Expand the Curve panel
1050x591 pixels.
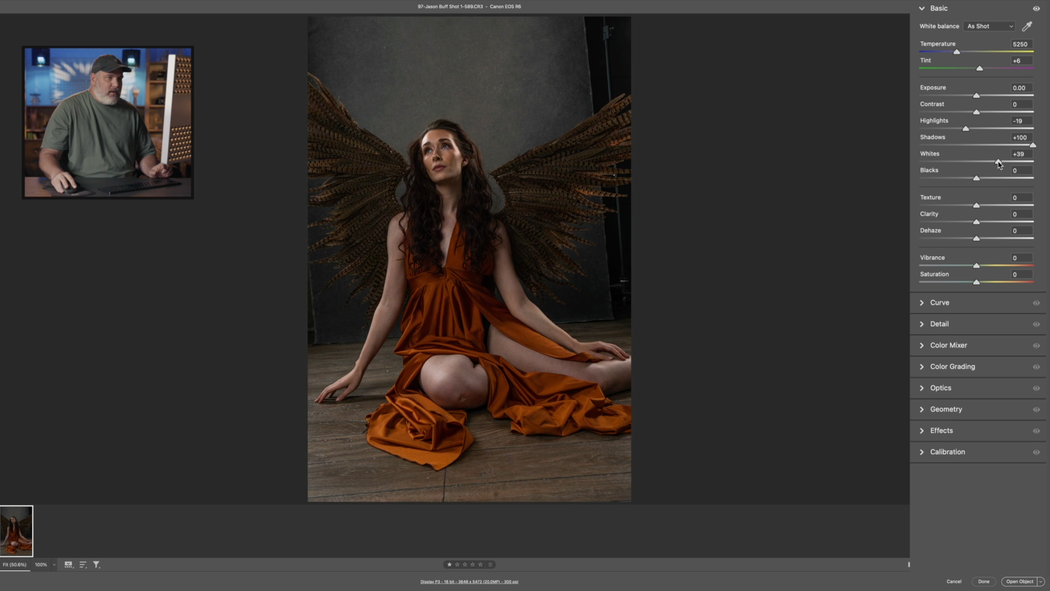(x=922, y=303)
